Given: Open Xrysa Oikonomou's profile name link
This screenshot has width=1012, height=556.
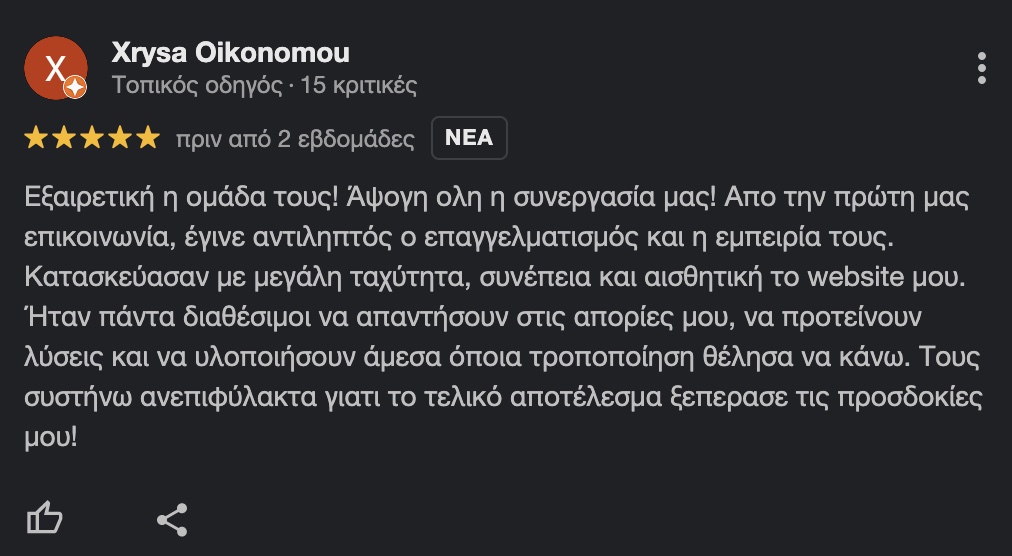Looking at the screenshot, I should click(x=231, y=52).
